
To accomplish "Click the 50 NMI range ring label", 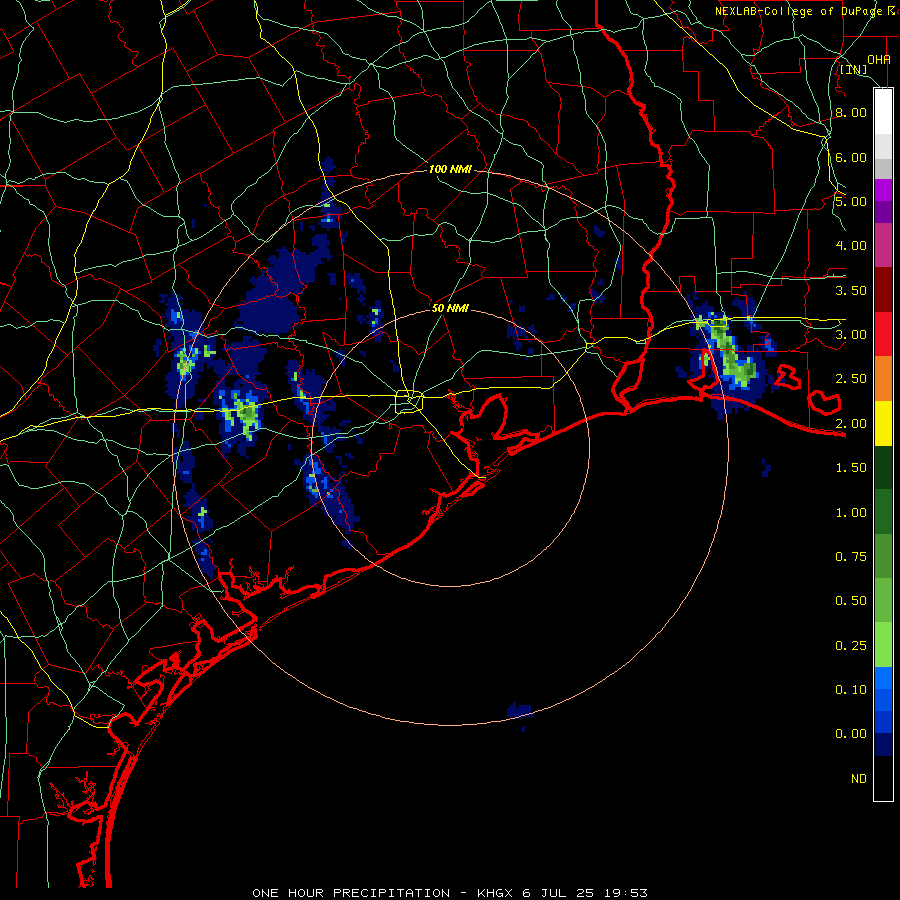I will pyautogui.click(x=451, y=308).
